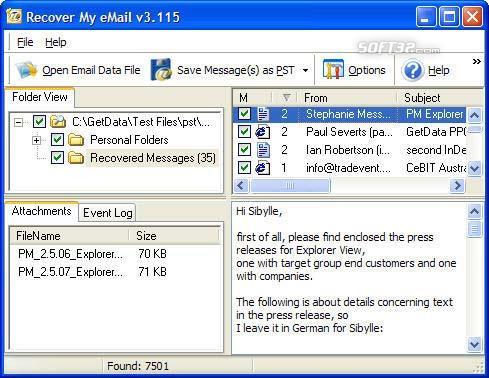Click the message preview scroll up arrow
Image resolution: width=489 pixels, height=378 pixels.
[x=475, y=211]
